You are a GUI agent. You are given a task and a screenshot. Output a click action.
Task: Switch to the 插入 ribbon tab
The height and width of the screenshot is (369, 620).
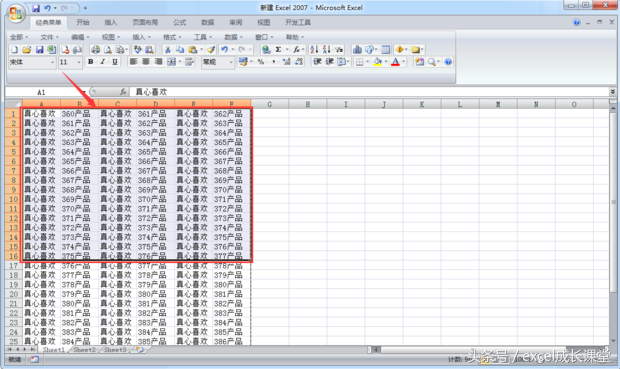111,23
